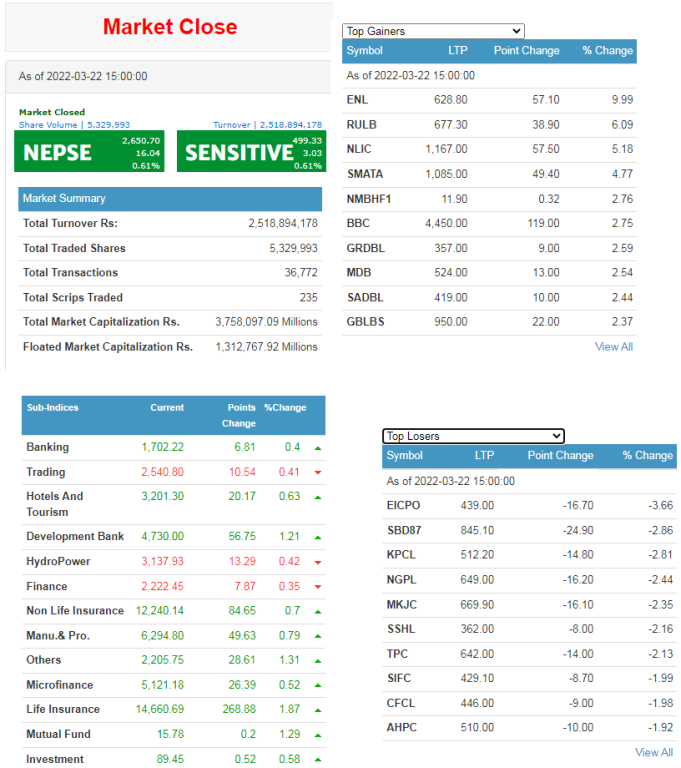Select NGPL symbol in losers table

401,580
